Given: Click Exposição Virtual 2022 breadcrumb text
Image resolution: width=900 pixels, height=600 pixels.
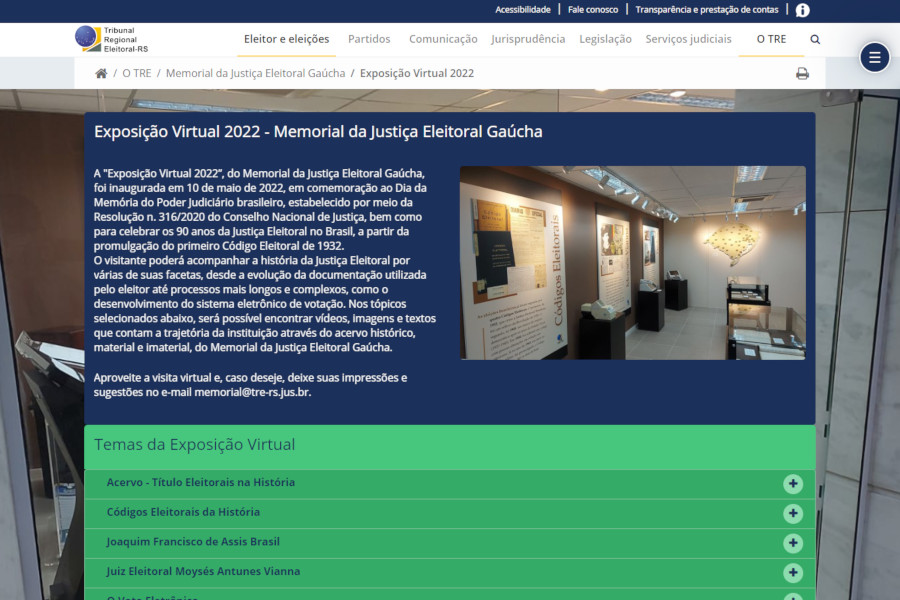Looking at the screenshot, I should (417, 73).
